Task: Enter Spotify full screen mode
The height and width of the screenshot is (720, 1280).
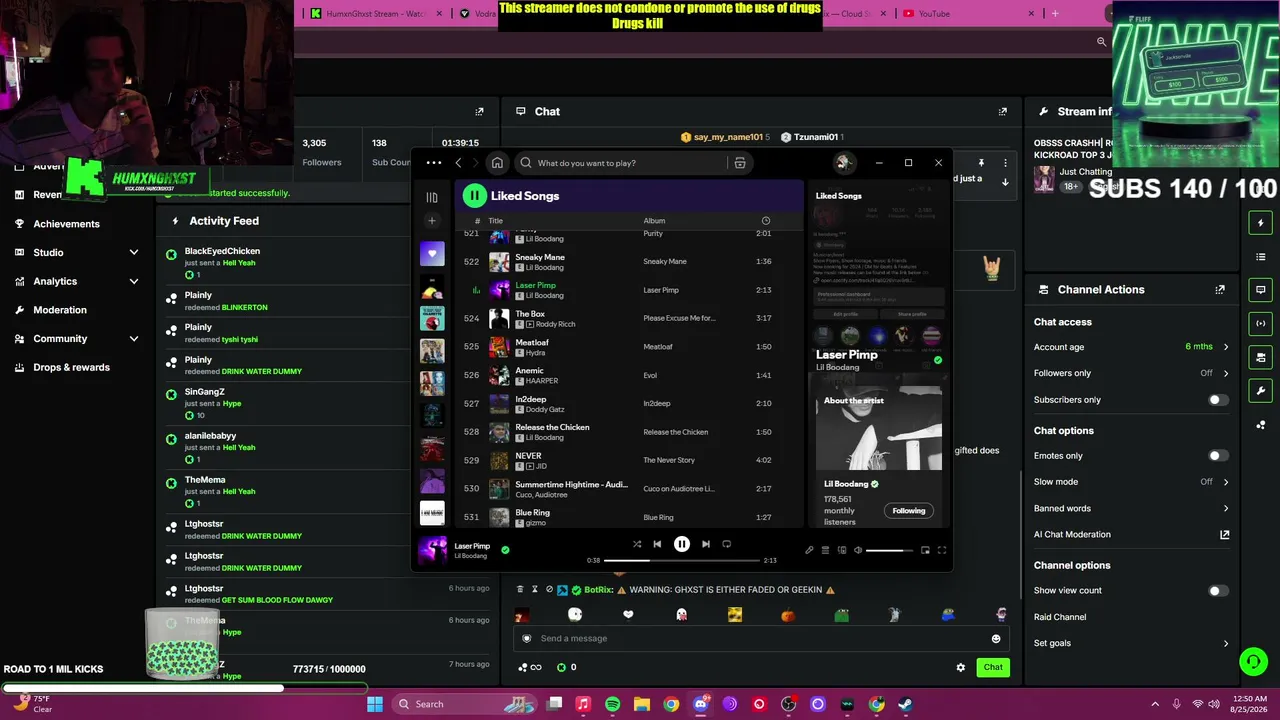Action: (942, 550)
